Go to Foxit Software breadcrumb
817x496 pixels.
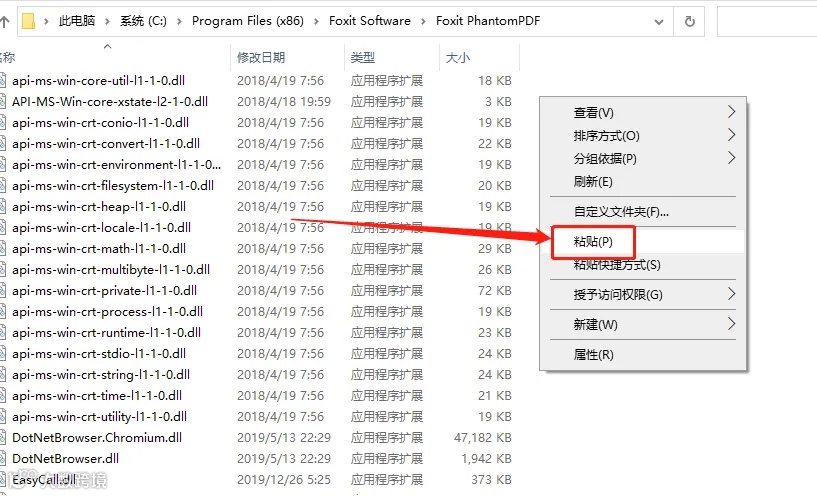[369, 21]
